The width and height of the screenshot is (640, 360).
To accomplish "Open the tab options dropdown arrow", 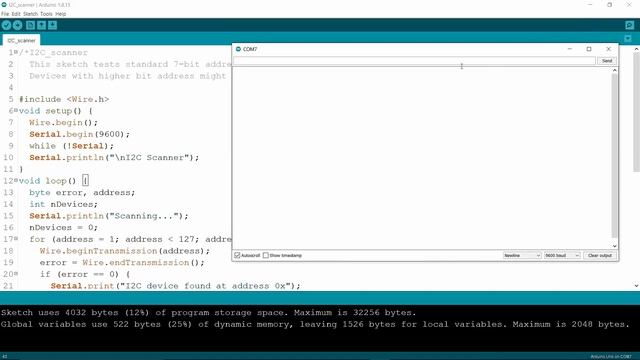I will pyautogui.click(x=628, y=39).
